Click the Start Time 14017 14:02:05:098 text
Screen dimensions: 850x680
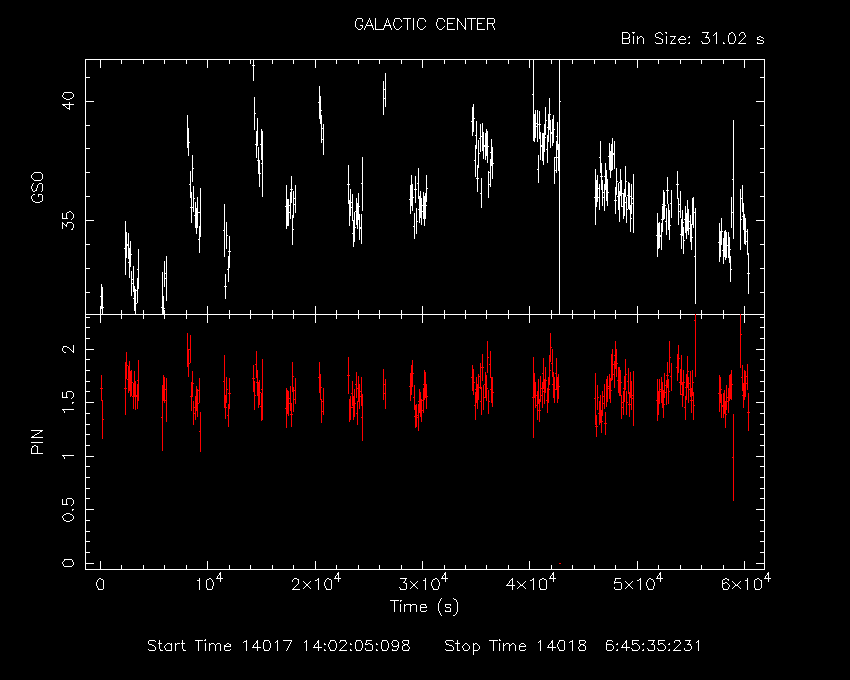click(279, 646)
